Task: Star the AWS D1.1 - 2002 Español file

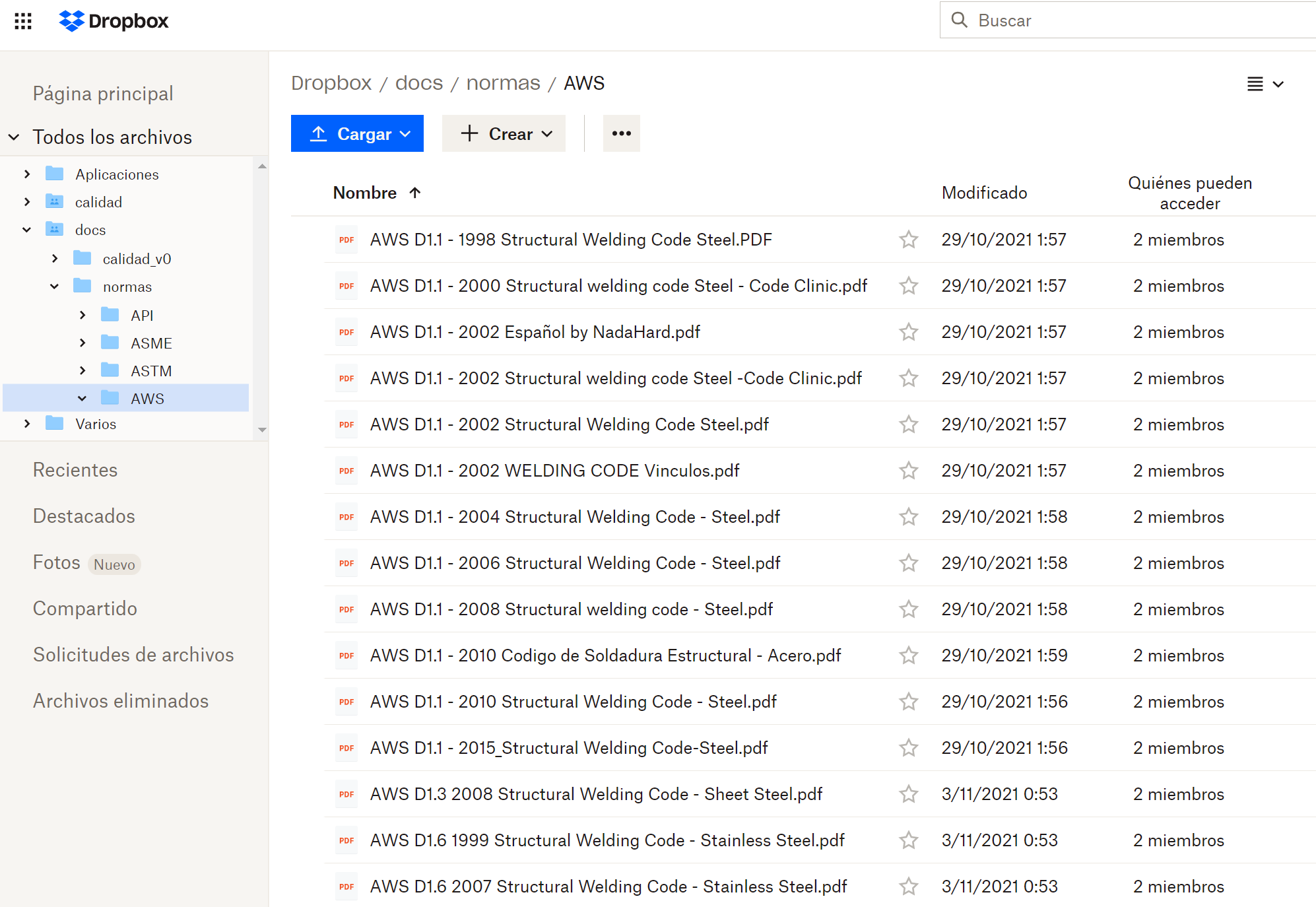Action: [909, 332]
